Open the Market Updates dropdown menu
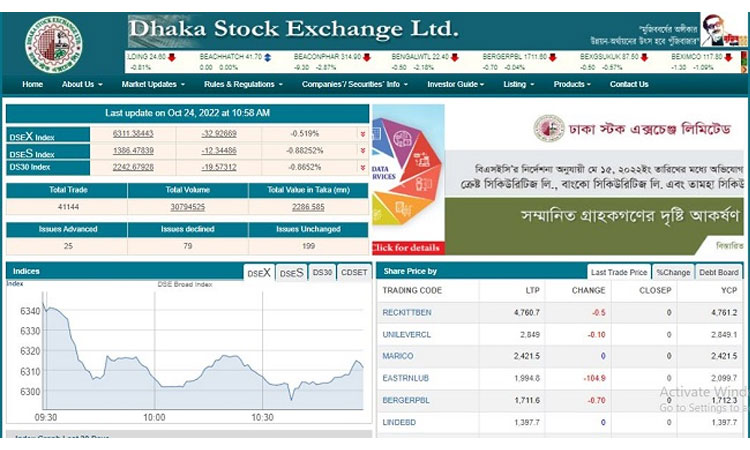 point(153,85)
